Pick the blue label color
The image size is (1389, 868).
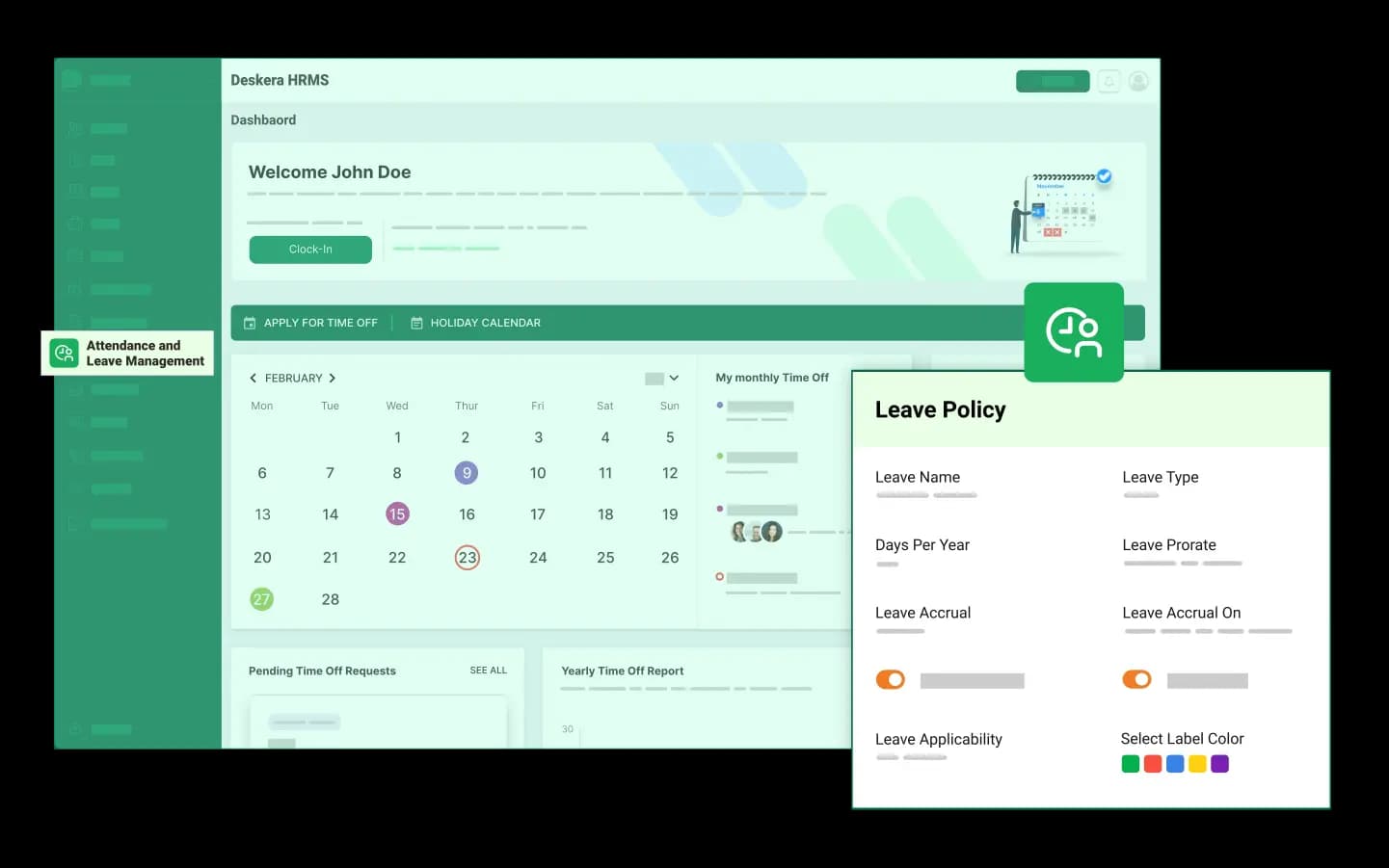1175,764
